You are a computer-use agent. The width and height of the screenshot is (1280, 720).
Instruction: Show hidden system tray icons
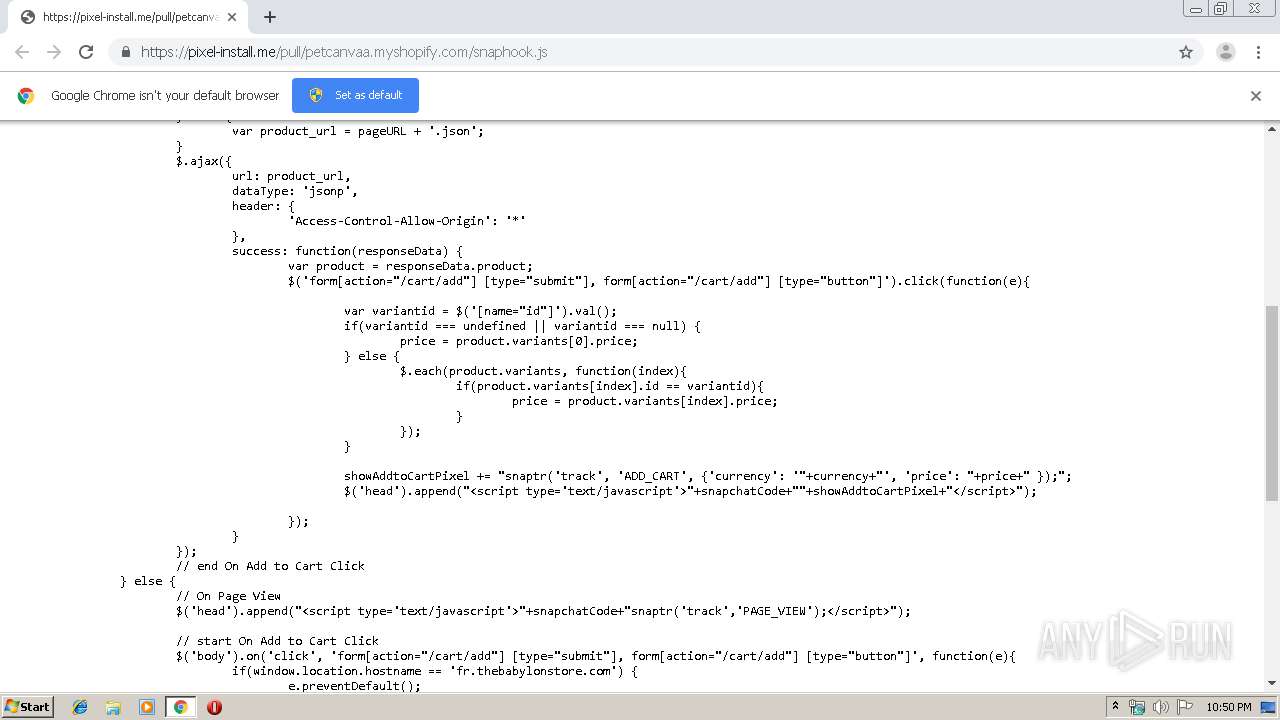click(x=1115, y=707)
